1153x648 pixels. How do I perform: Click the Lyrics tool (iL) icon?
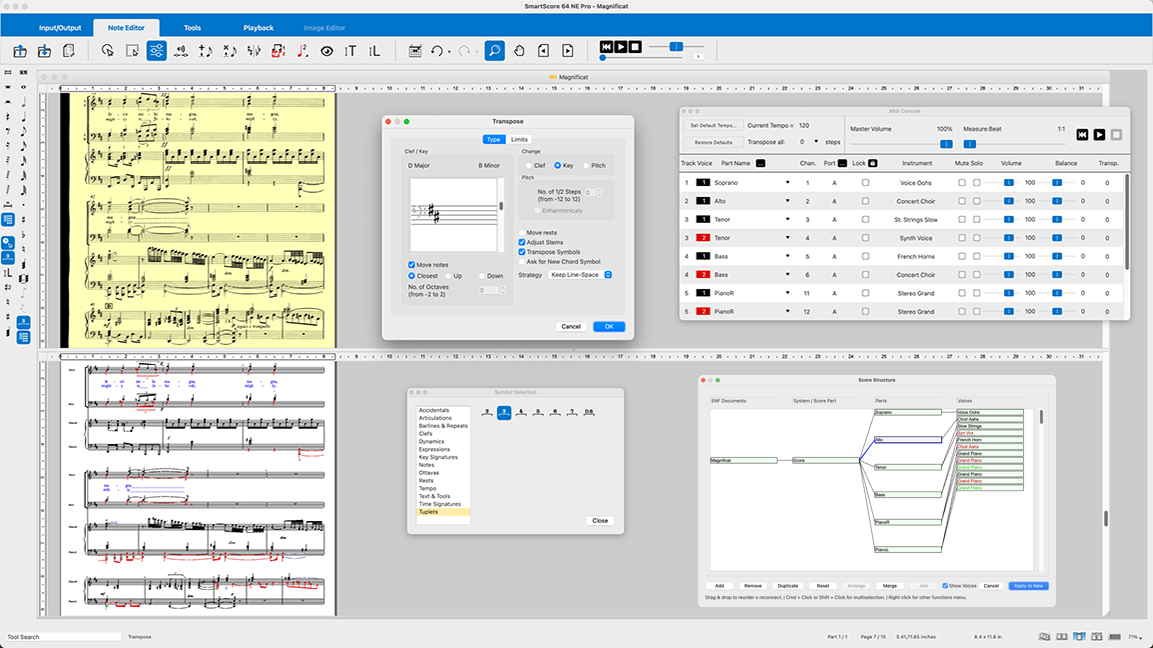pyautogui.click(x=374, y=50)
